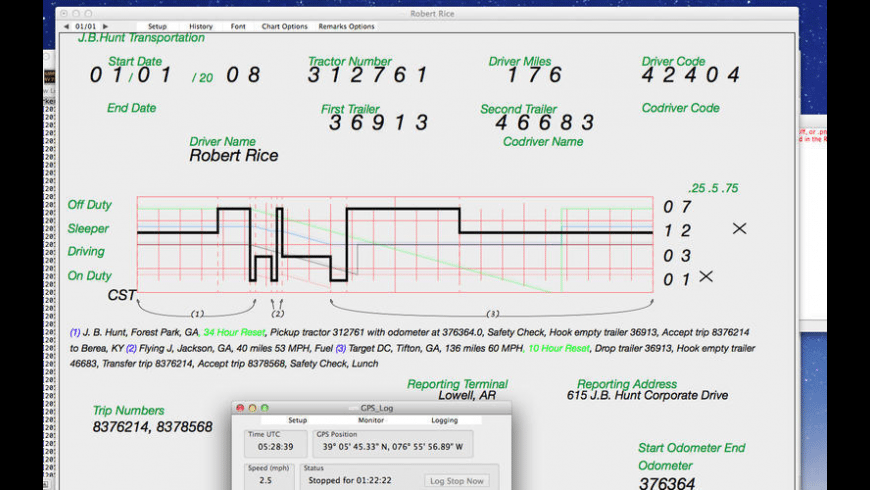Click bracket label (1) under the chart
This screenshot has width=870, height=490.
point(197,314)
